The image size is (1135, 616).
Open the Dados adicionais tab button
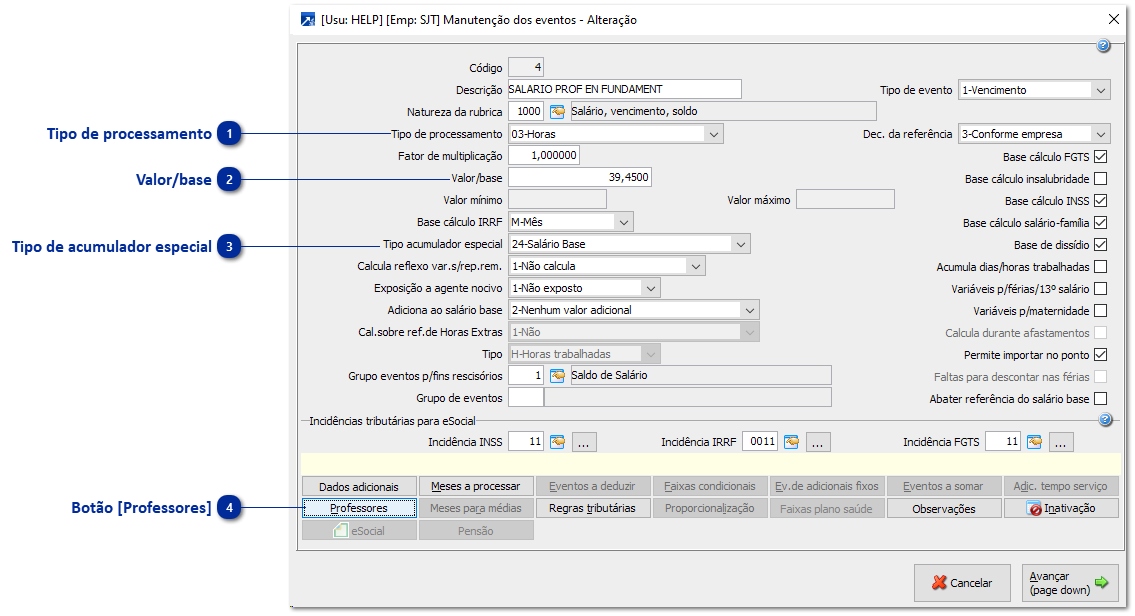point(358,486)
